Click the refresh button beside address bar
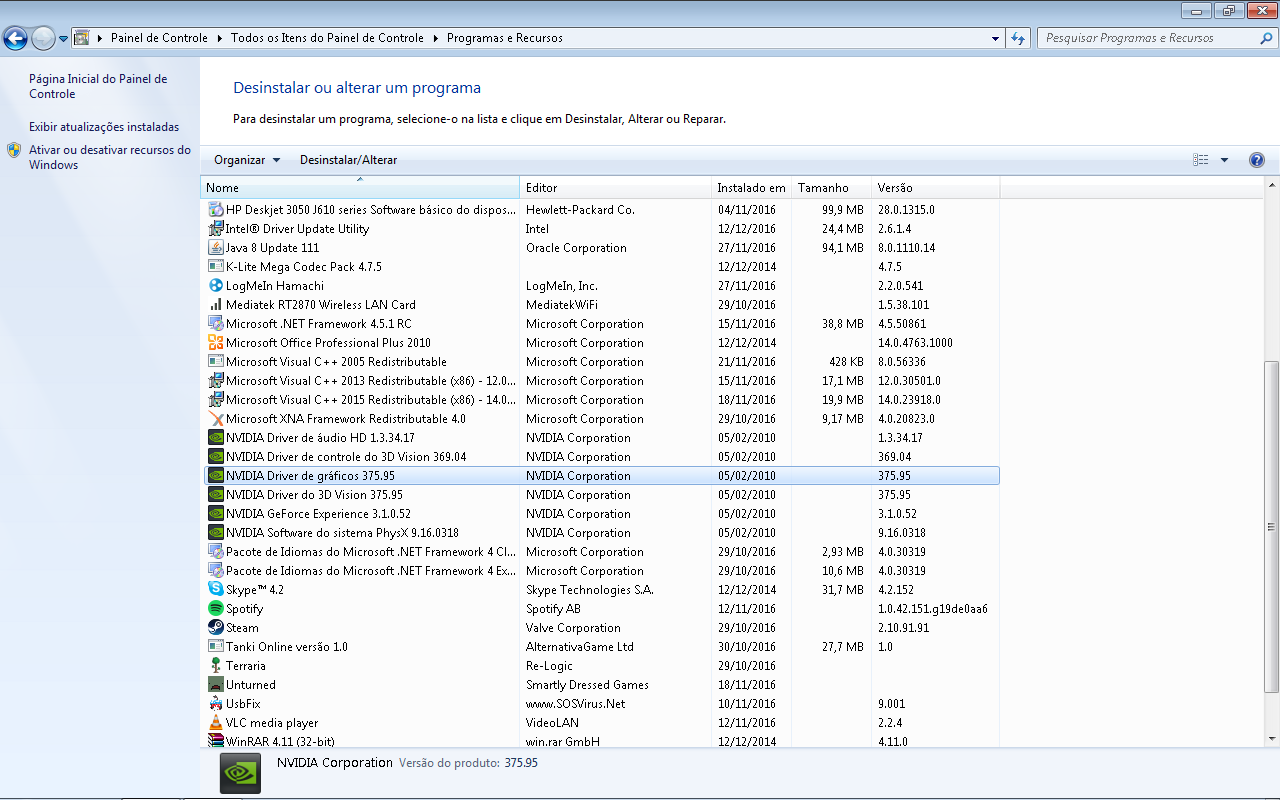Screen dimensions: 1280x800 [x=1018, y=38]
